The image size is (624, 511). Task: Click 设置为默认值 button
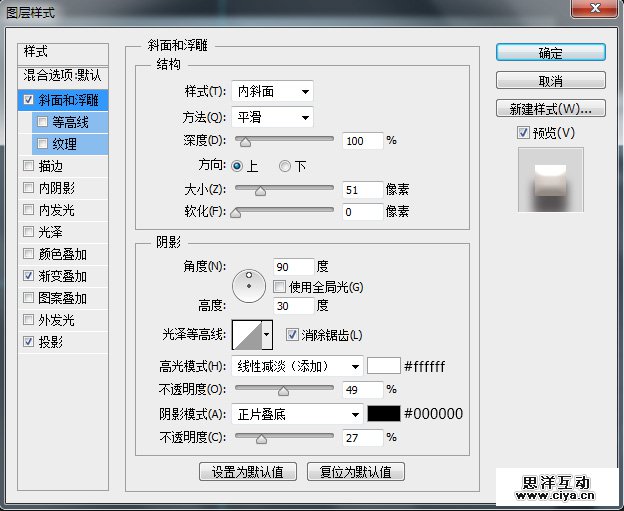(x=248, y=472)
